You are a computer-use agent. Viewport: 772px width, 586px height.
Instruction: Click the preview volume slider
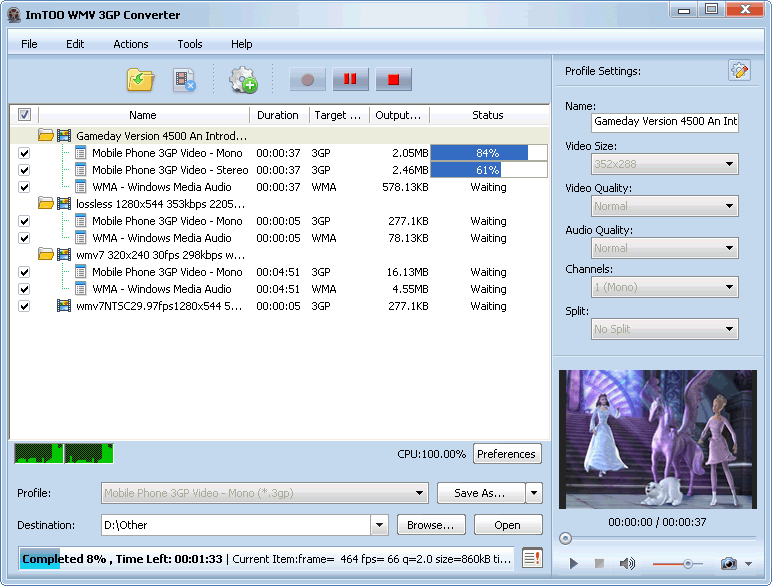pos(688,564)
